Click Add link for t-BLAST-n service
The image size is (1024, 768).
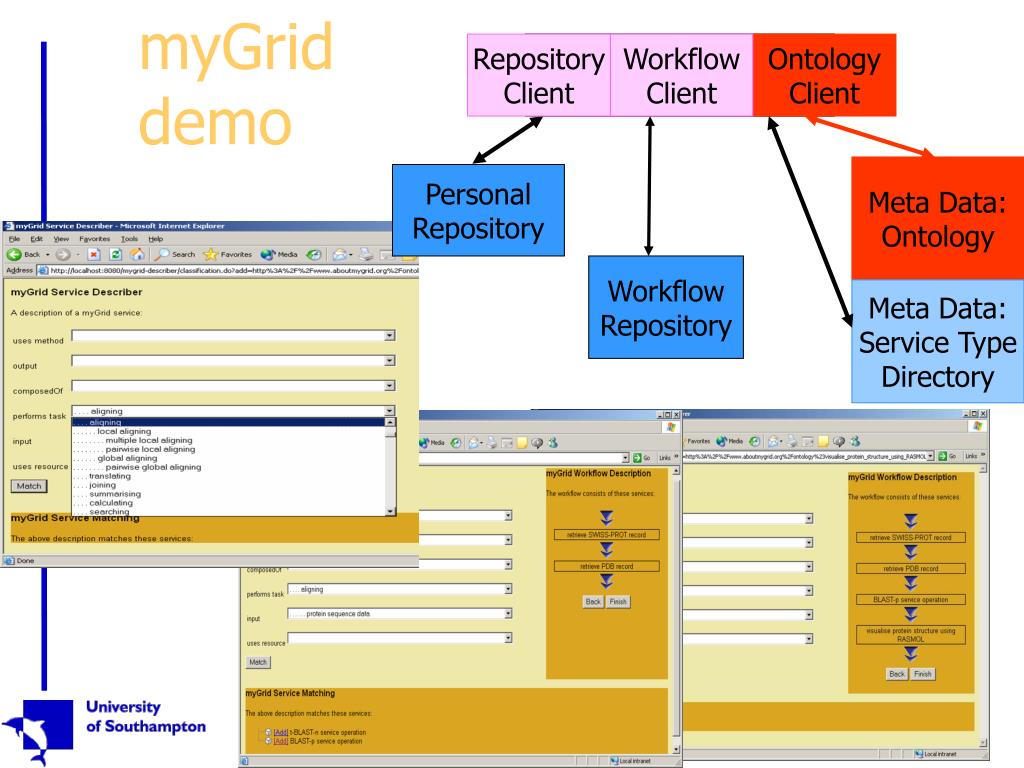tap(281, 733)
